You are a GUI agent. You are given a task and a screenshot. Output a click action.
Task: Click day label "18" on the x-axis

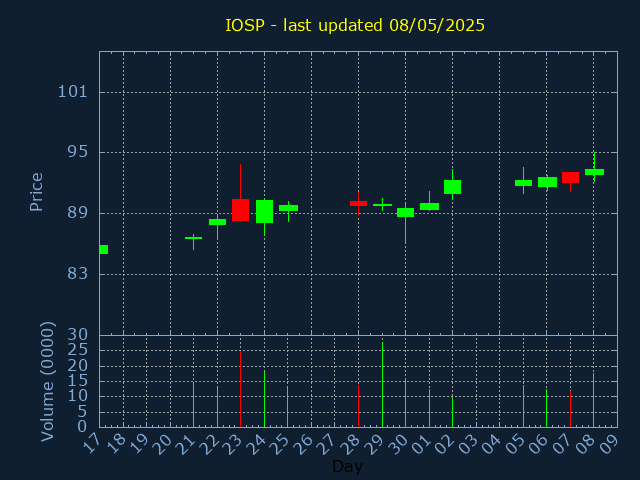(116, 443)
